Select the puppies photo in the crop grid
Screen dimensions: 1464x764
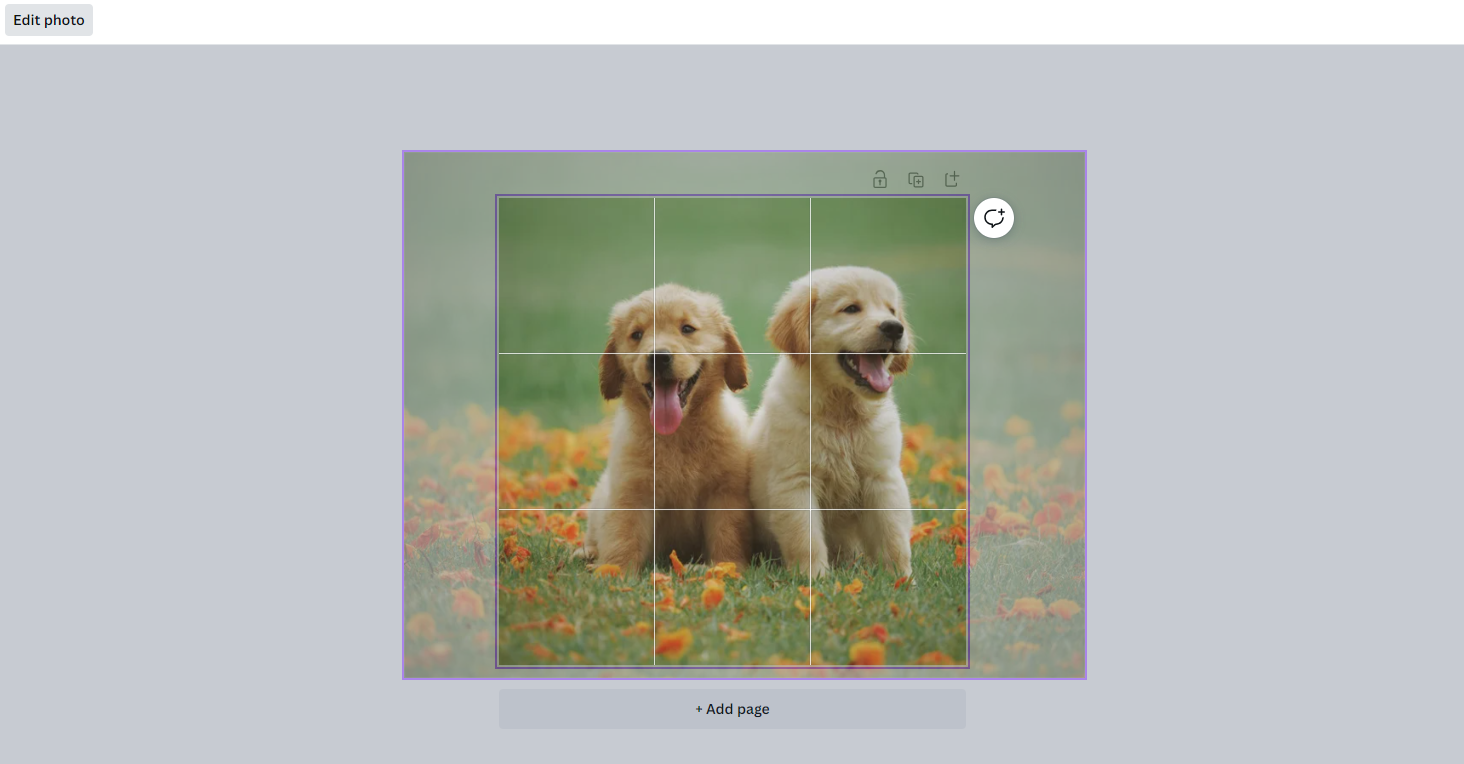coord(733,431)
